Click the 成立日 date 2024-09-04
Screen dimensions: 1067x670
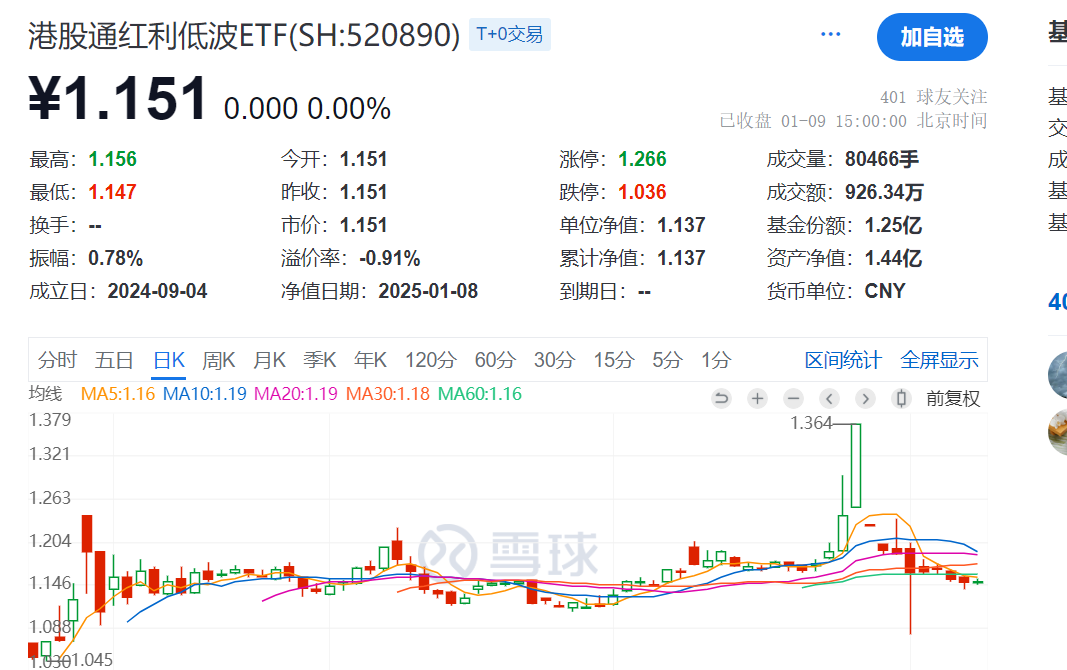pos(157,291)
